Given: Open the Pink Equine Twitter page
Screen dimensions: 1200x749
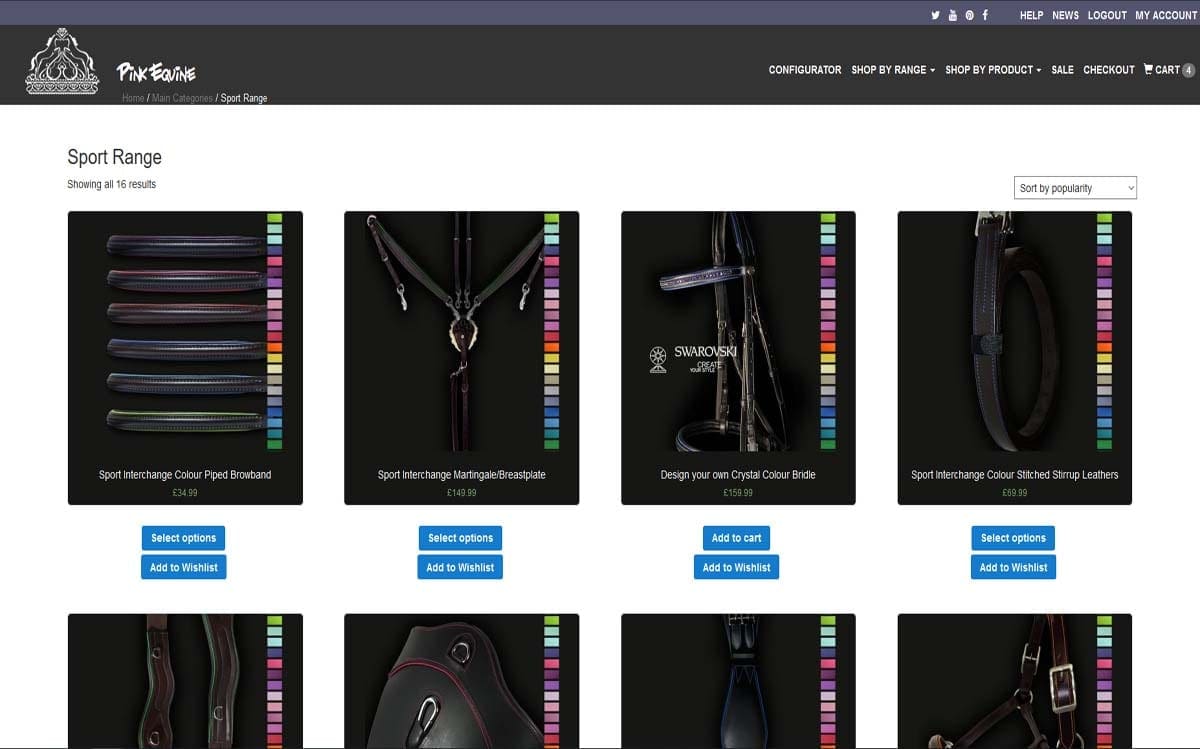Looking at the screenshot, I should click(935, 15).
